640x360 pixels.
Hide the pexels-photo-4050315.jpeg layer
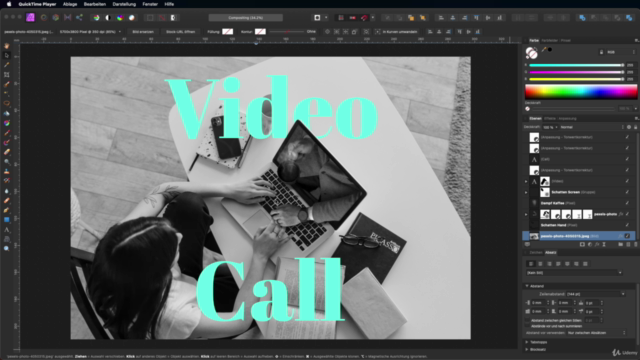tap(627, 236)
